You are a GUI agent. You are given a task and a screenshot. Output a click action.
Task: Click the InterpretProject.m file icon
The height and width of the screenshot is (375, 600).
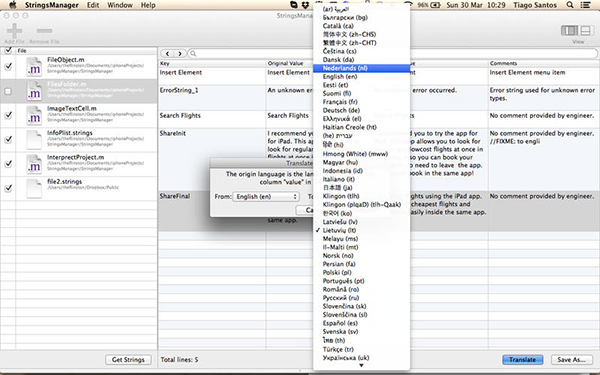[x=34, y=164]
